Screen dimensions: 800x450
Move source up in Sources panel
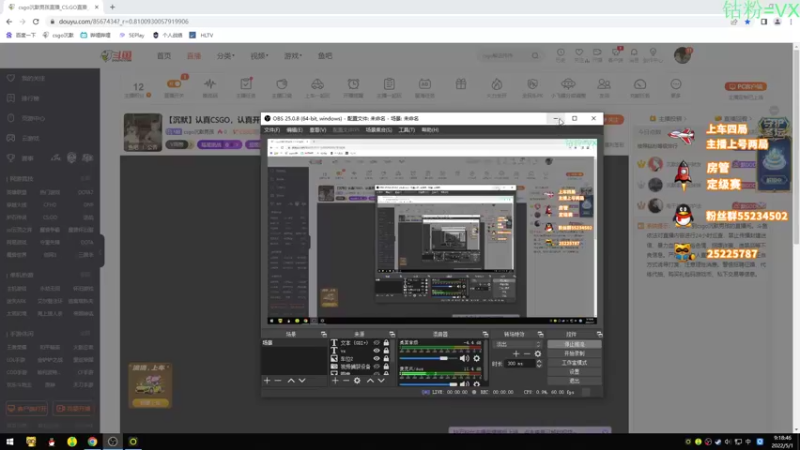[370, 381]
